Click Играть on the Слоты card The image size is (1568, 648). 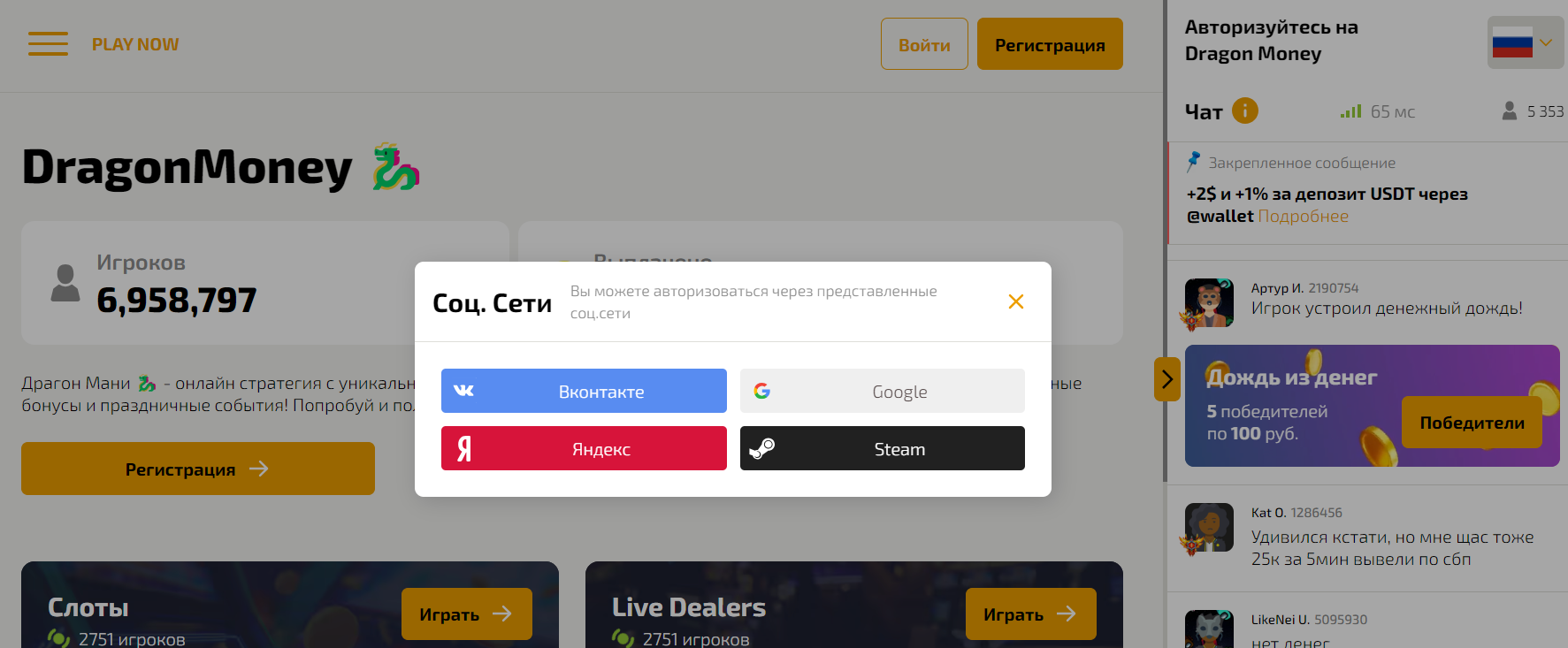467,614
